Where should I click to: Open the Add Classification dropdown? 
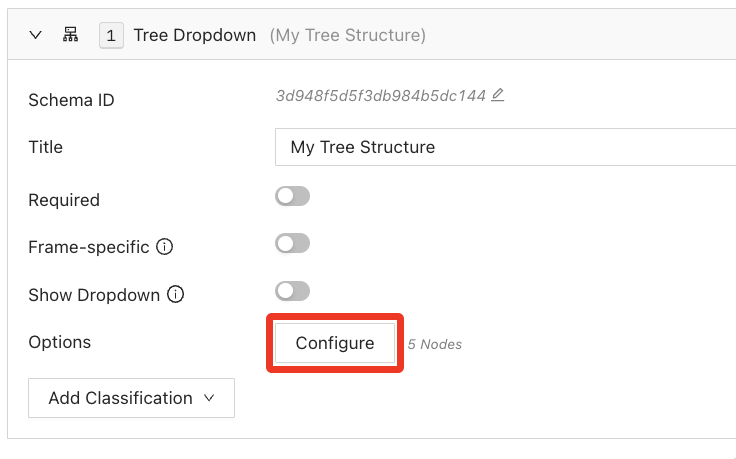click(131, 398)
